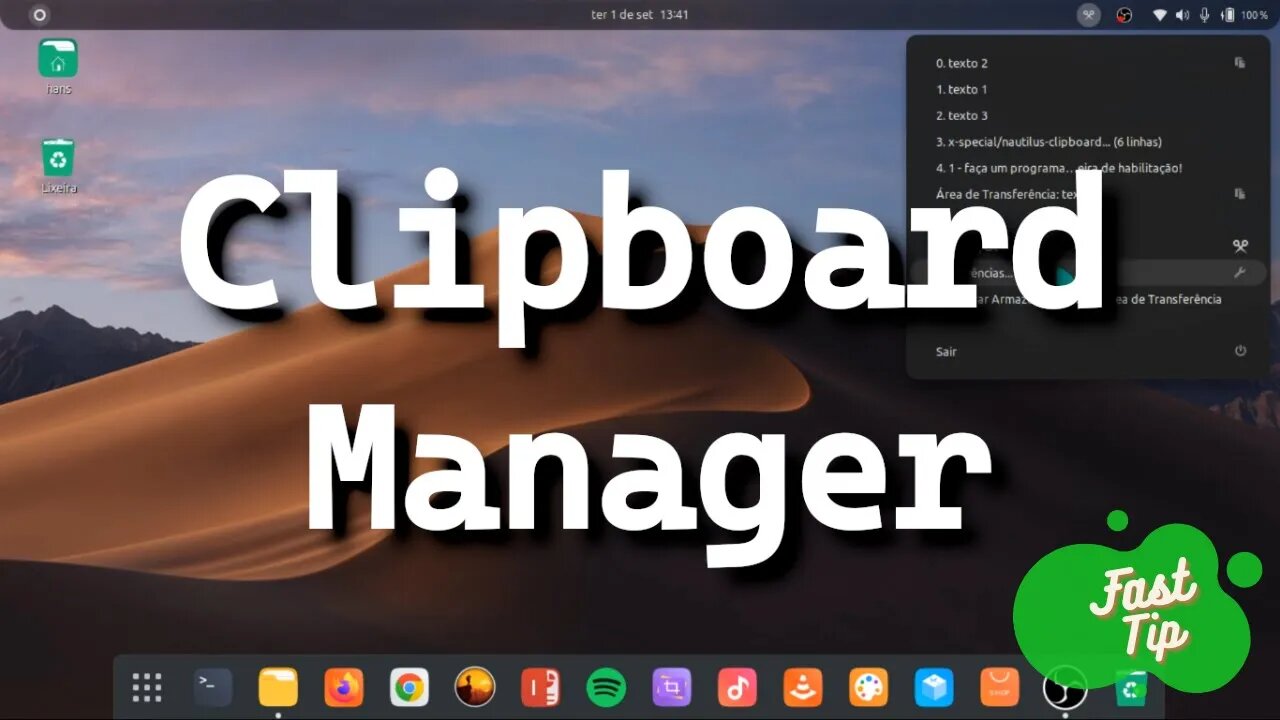Click the volume speaker icon in top bar
This screenshot has height=720, width=1280.
(1183, 15)
